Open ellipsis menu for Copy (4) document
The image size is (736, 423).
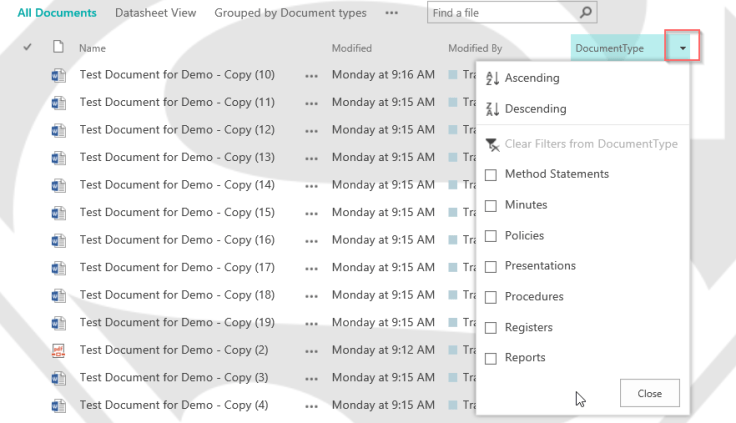tap(313, 405)
